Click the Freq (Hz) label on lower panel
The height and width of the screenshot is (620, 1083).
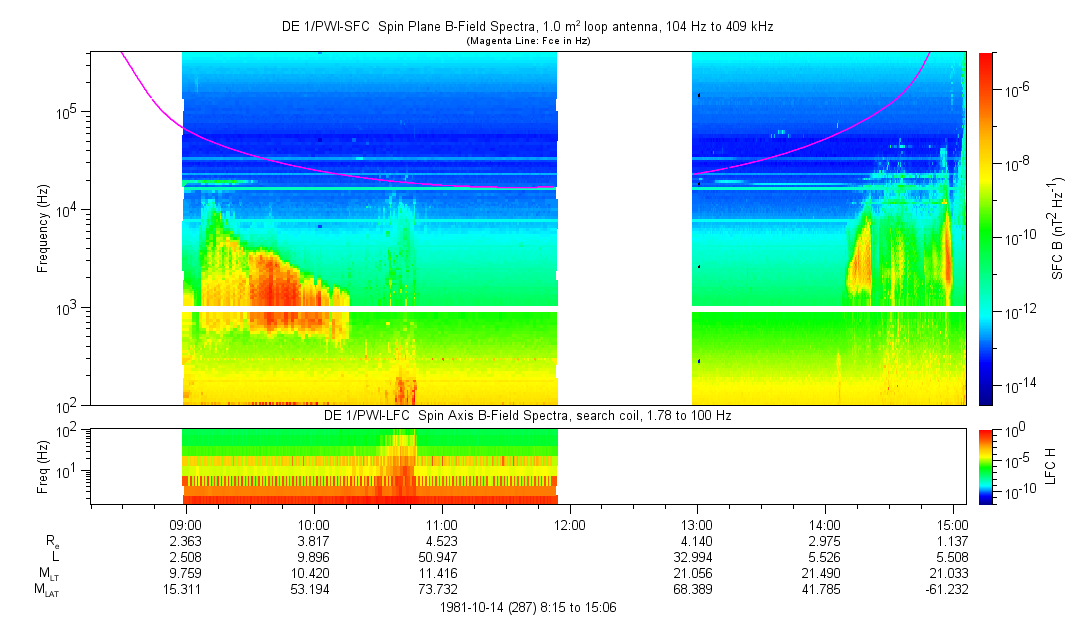(44, 466)
